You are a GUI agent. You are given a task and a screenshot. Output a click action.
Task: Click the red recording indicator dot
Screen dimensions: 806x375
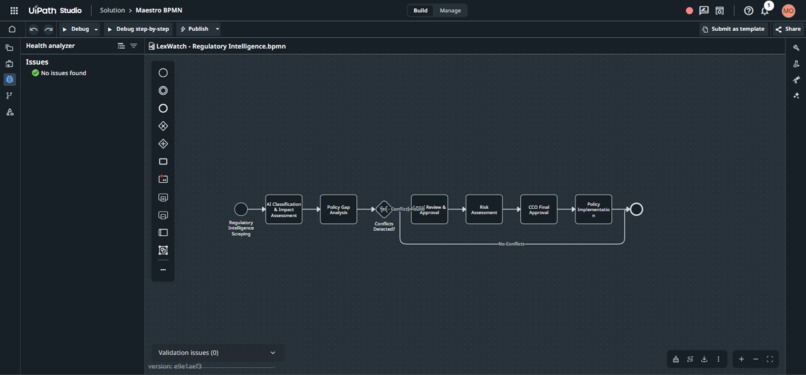[x=689, y=11]
